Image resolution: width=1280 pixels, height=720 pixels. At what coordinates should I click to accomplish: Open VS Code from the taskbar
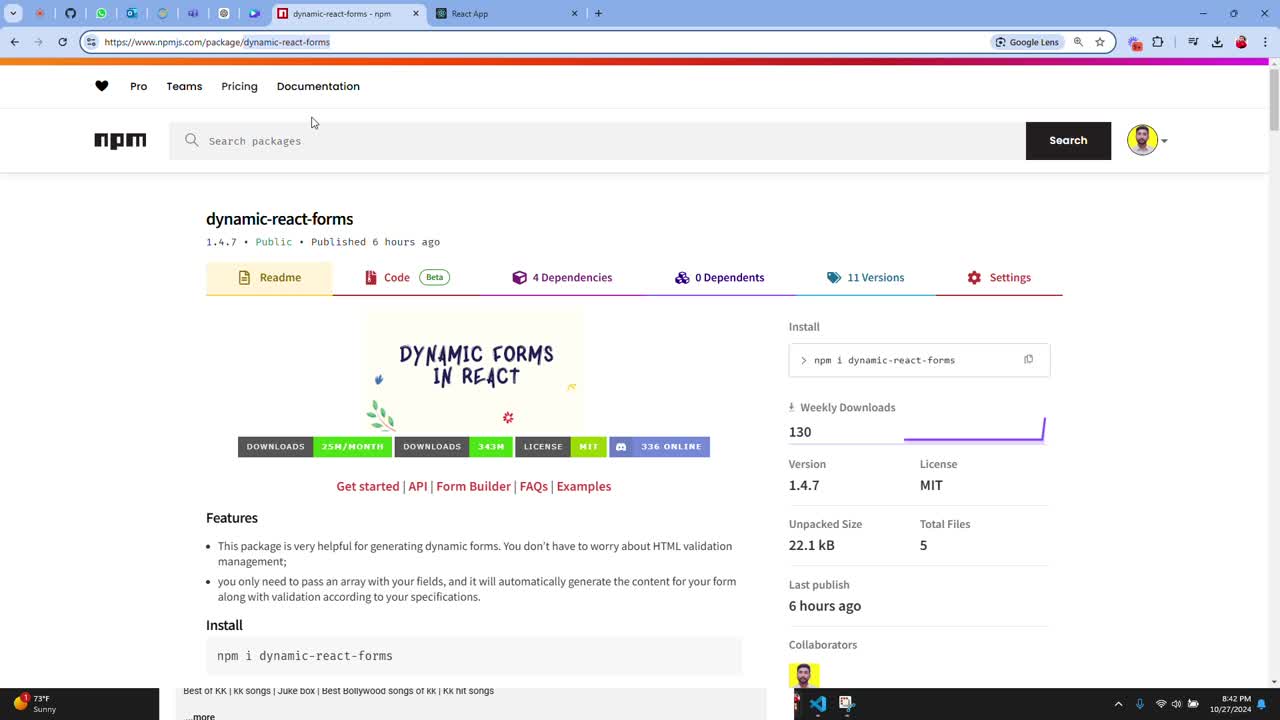818,704
